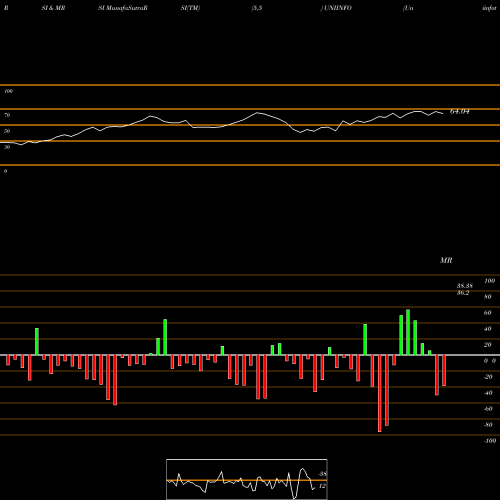This screenshot has width=500, height=500.
Task: Click the MR axis label -80
Action: pos(488,425)
